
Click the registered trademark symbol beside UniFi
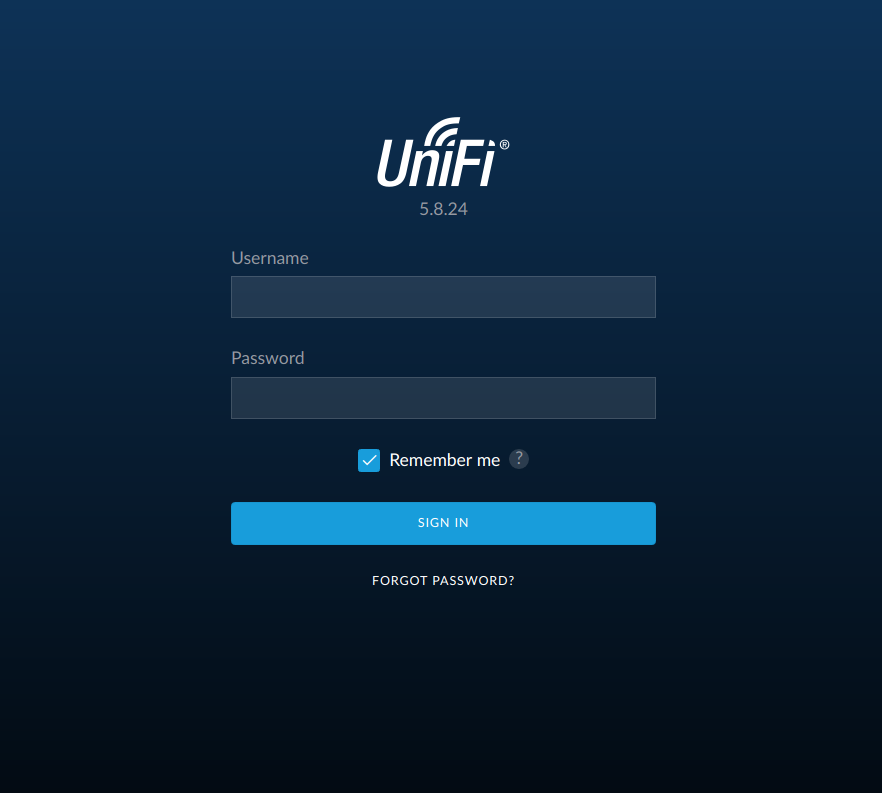click(x=505, y=145)
